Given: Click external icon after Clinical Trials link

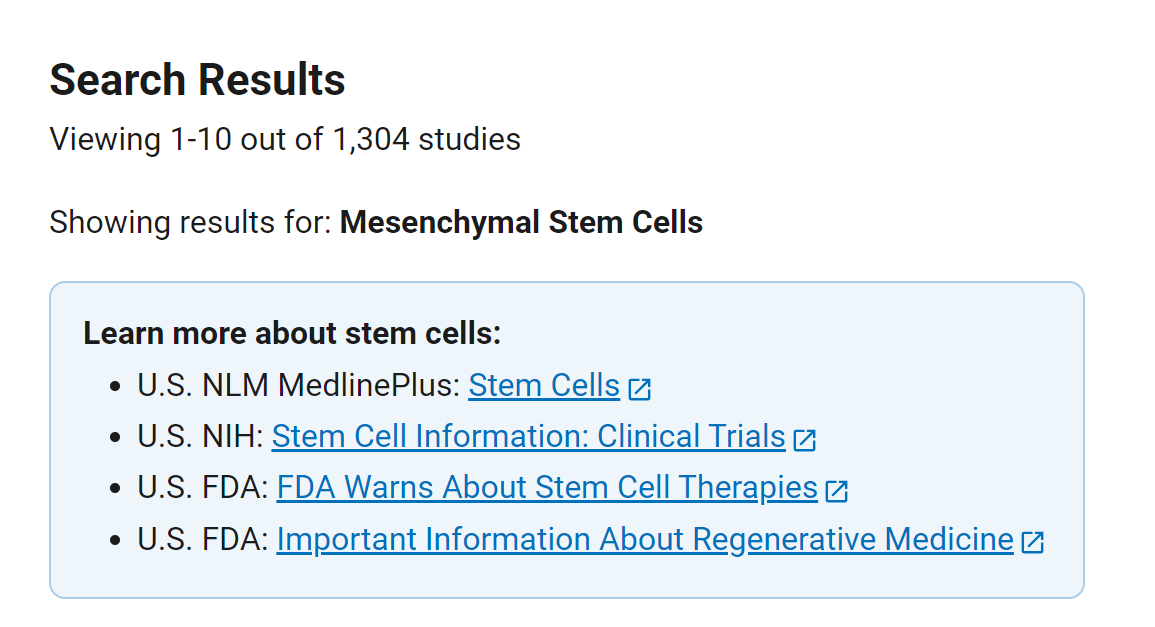Looking at the screenshot, I should 805,439.
